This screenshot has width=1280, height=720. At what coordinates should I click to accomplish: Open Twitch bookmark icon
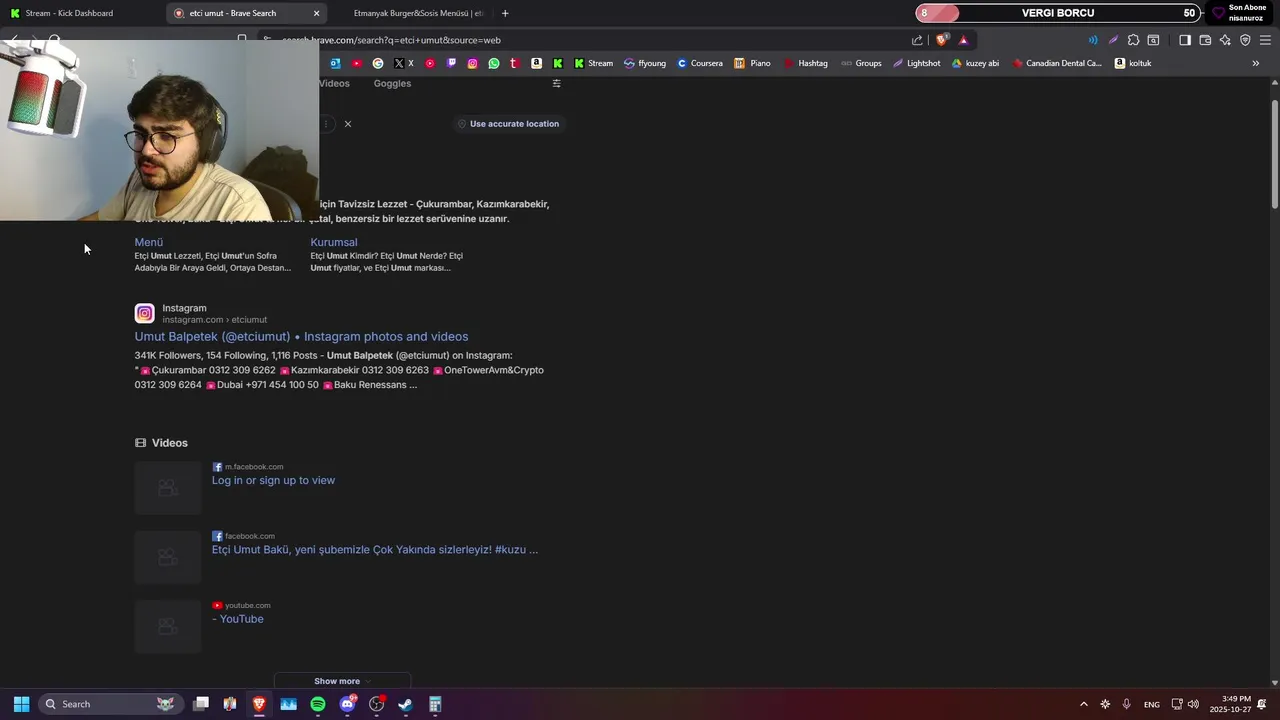pos(451,63)
